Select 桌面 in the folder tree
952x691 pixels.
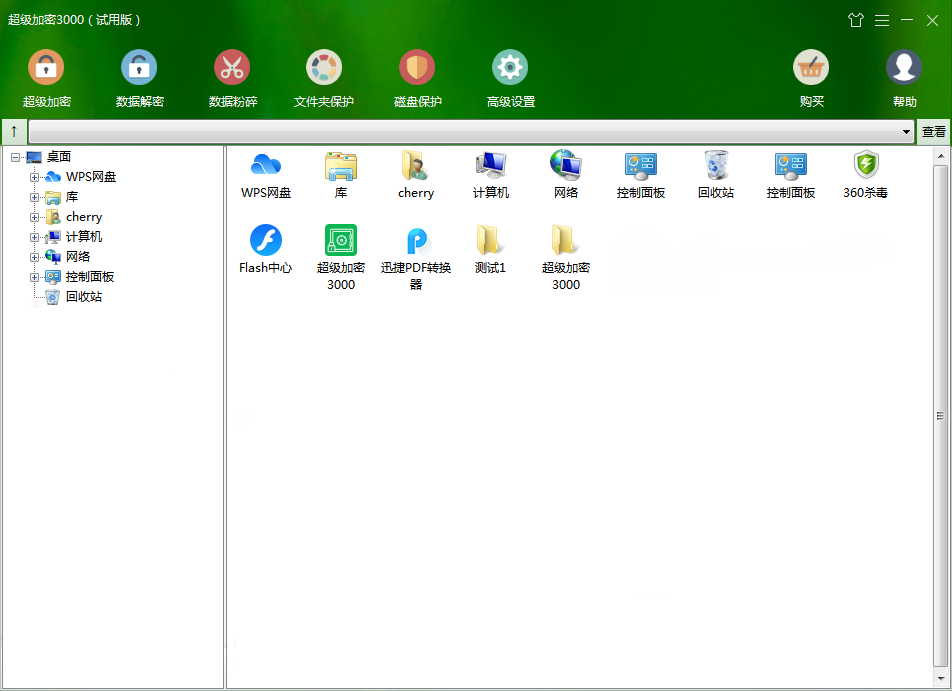click(x=59, y=157)
